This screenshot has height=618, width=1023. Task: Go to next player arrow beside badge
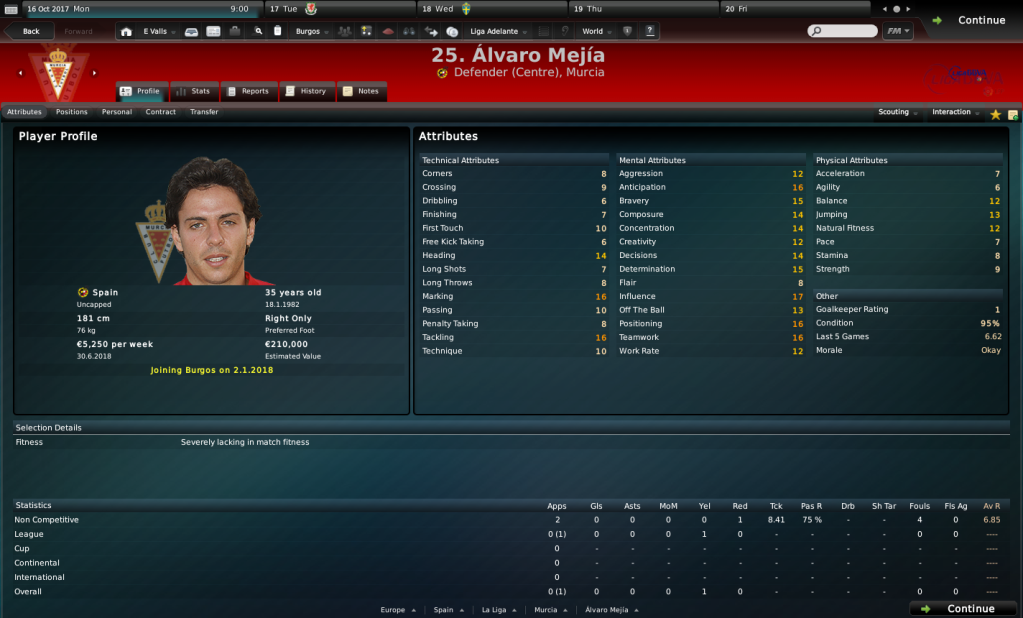pyautogui.click(x=94, y=73)
